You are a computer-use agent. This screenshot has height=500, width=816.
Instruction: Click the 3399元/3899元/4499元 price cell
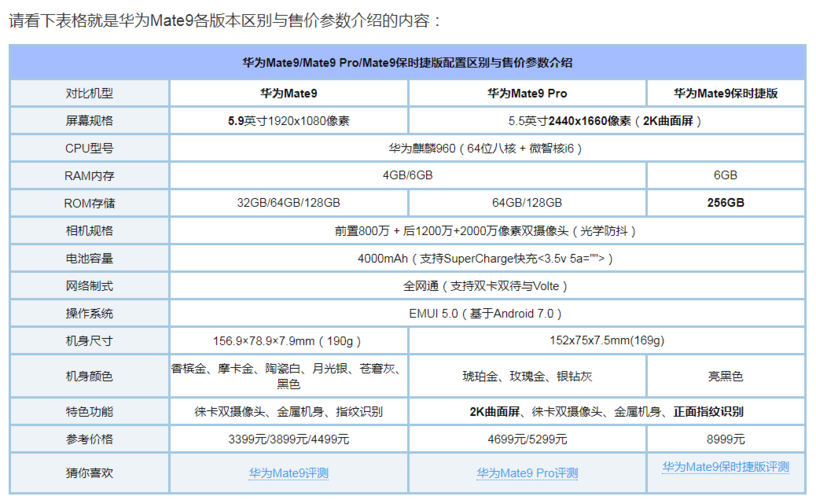[289, 439]
